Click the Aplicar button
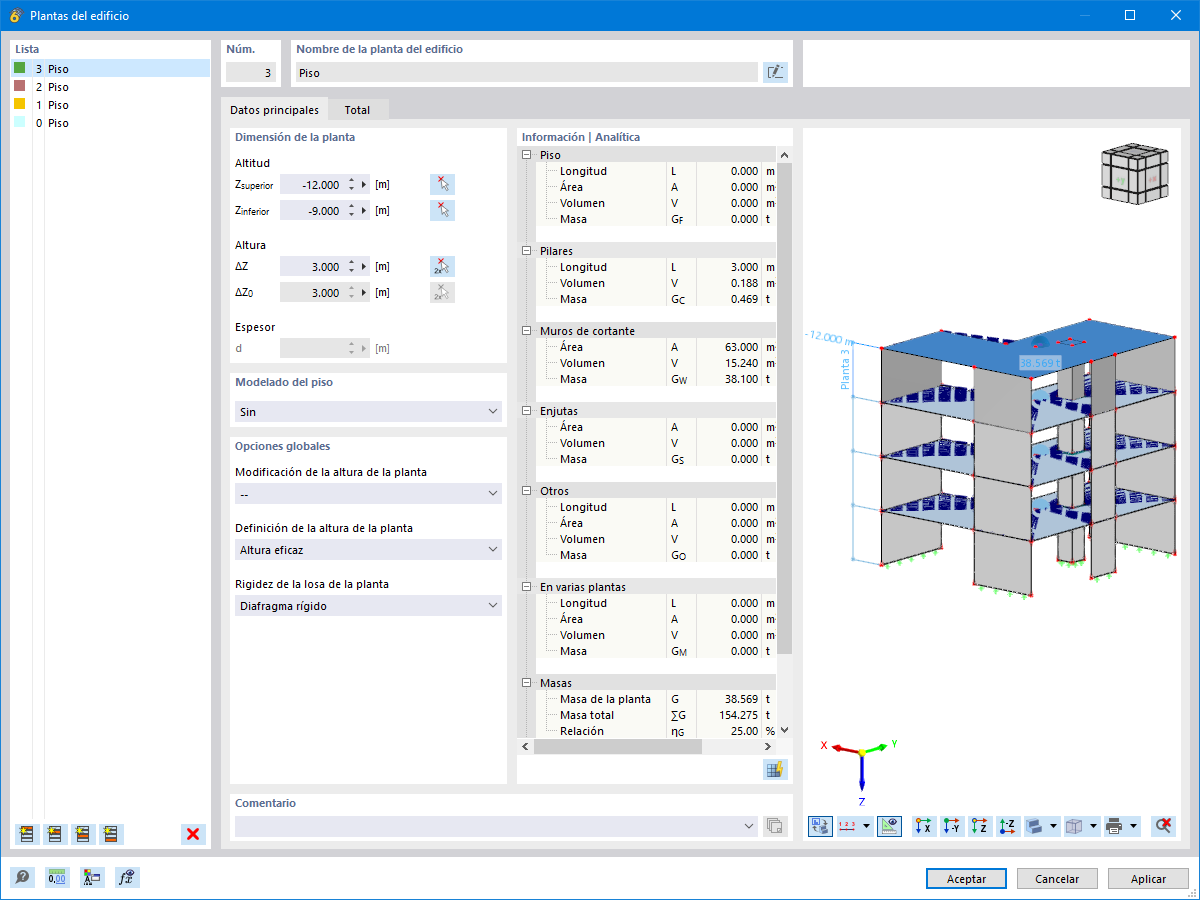1200x900 pixels. pyautogui.click(x=1148, y=879)
